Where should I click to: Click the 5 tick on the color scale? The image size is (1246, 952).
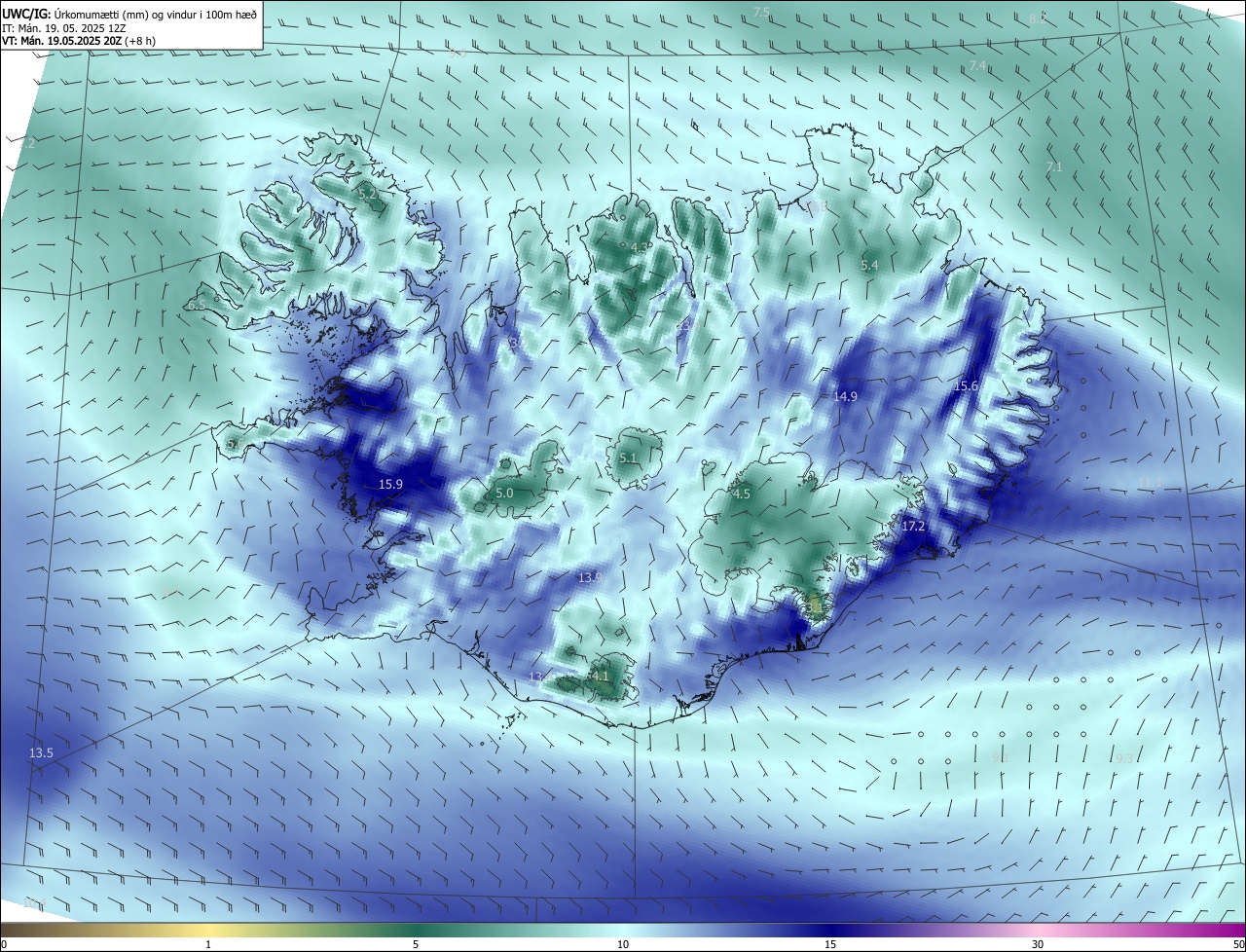click(x=416, y=944)
